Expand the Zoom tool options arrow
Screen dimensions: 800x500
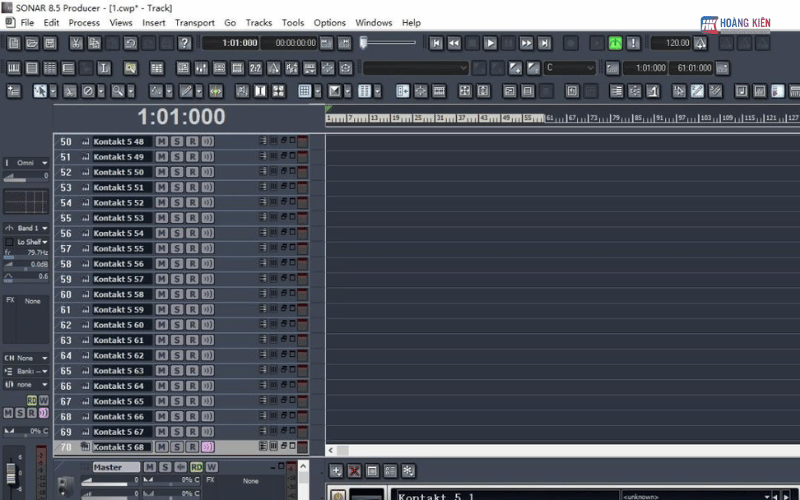(x=131, y=91)
